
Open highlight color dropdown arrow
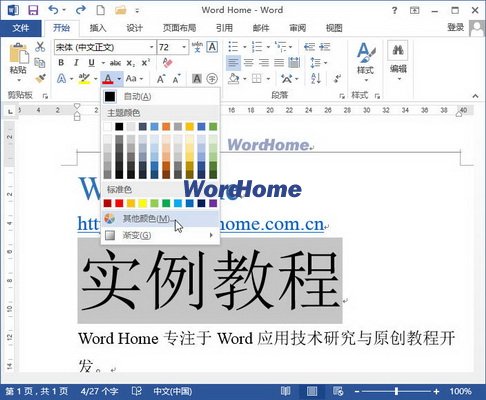coord(96,79)
